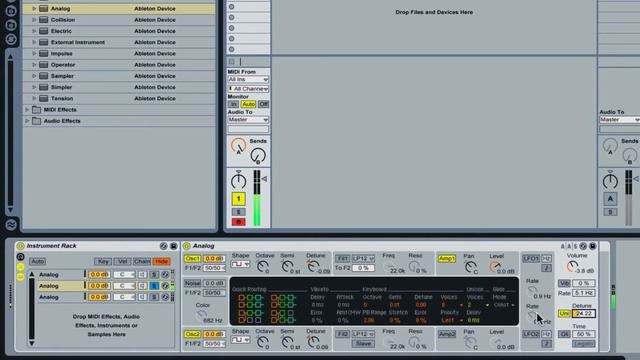
Task: Open Keyboard Priority Last dropdown
Action: pyautogui.click(x=453, y=320)
